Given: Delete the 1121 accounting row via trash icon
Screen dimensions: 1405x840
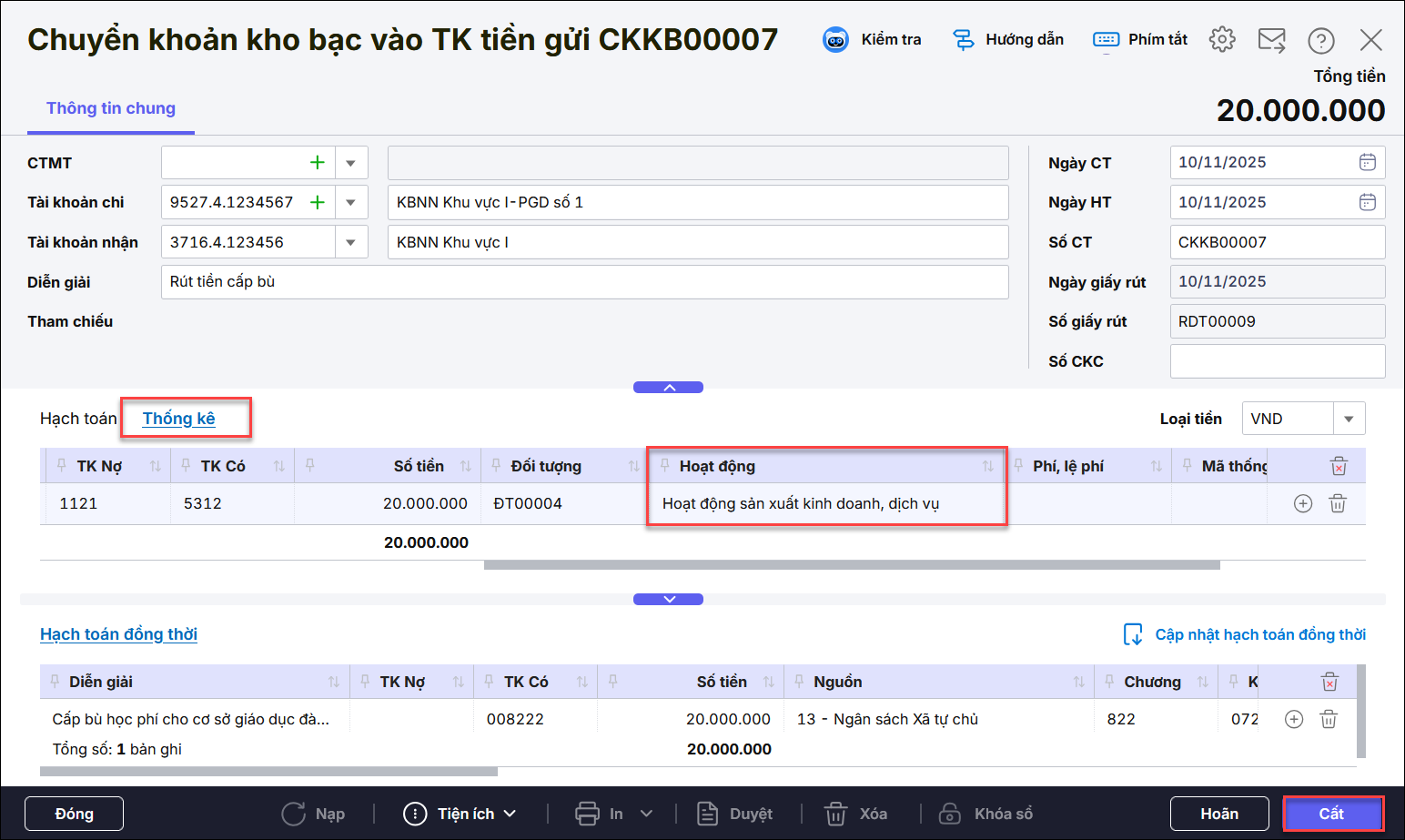Looking at the screenshot, I should (1337, 503).
